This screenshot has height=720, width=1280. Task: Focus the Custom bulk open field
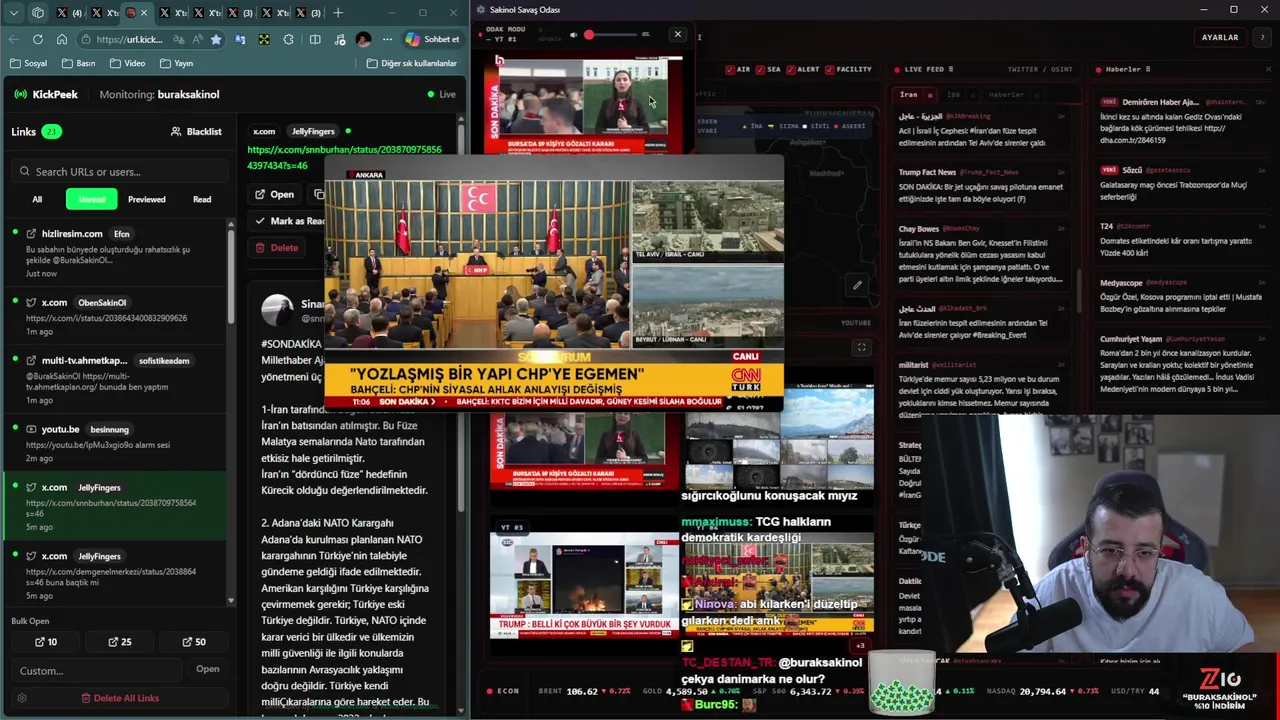pyautogui.click(x=97, y=670)
